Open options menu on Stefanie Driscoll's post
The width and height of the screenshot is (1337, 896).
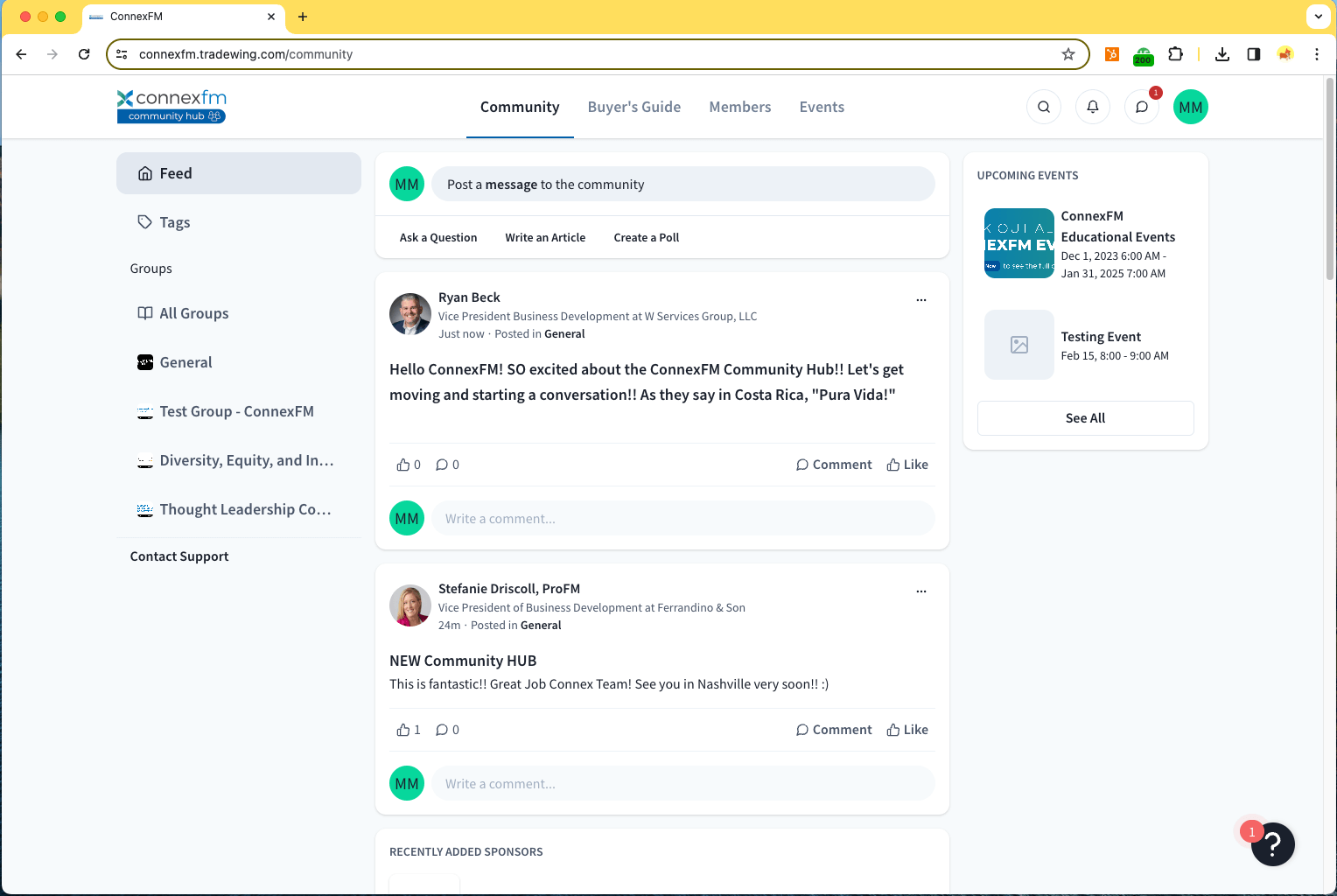pos(920,591)
